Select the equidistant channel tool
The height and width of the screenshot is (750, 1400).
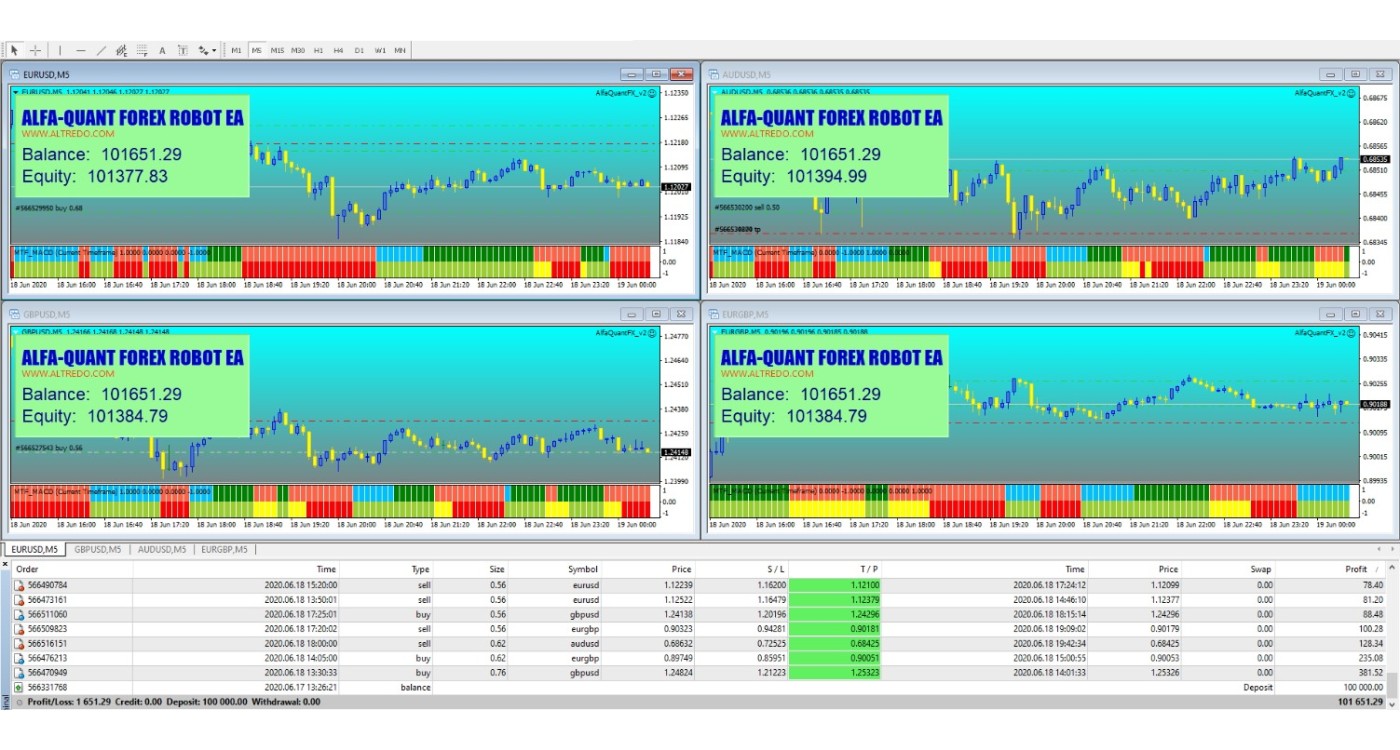tap(121, 50)
